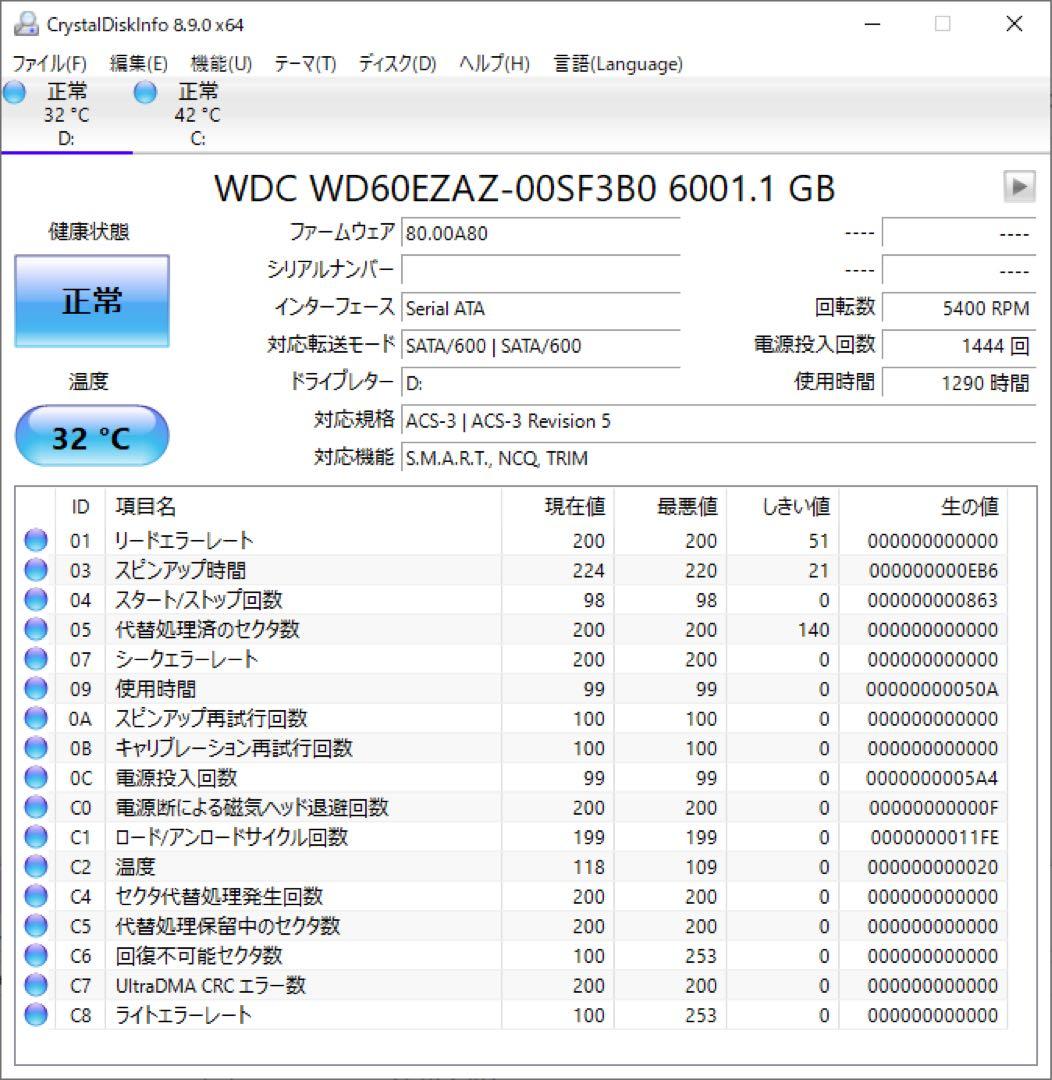Open the テーマ menu
The height and width of the screenshot is (1080, 1052).
(x=303, y=63)
